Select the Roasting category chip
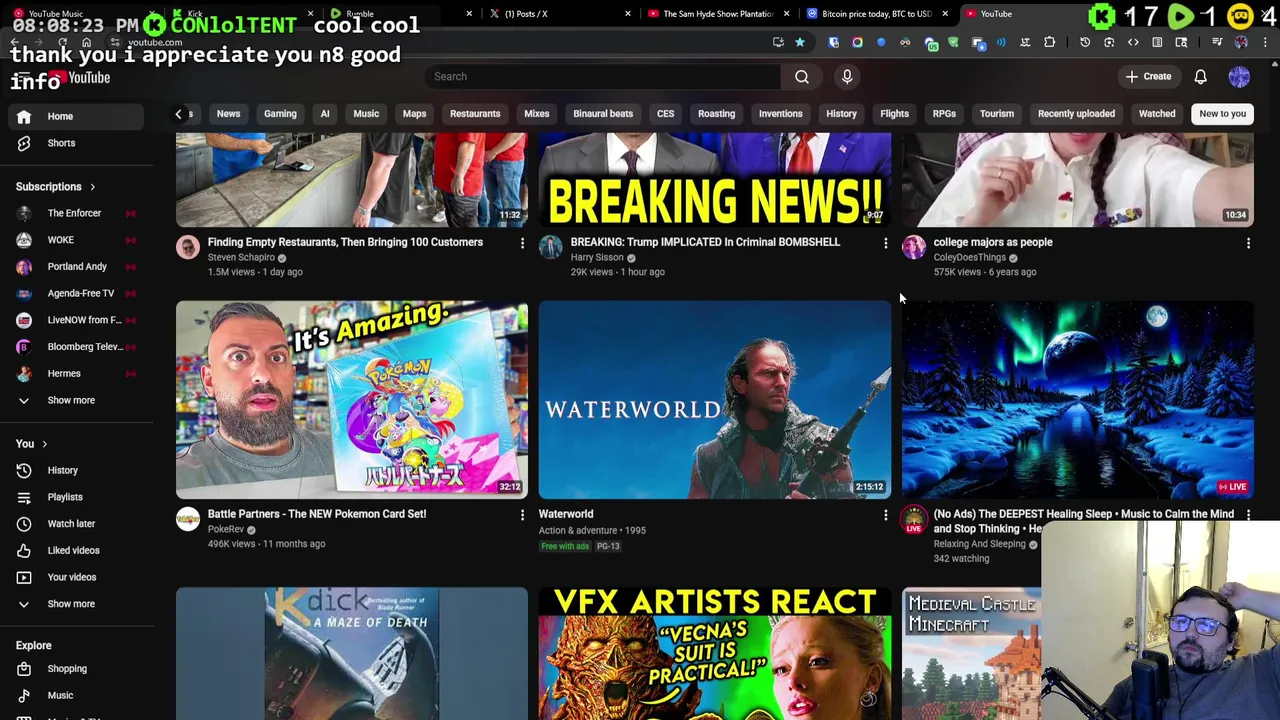 click(x=716, y=113)
